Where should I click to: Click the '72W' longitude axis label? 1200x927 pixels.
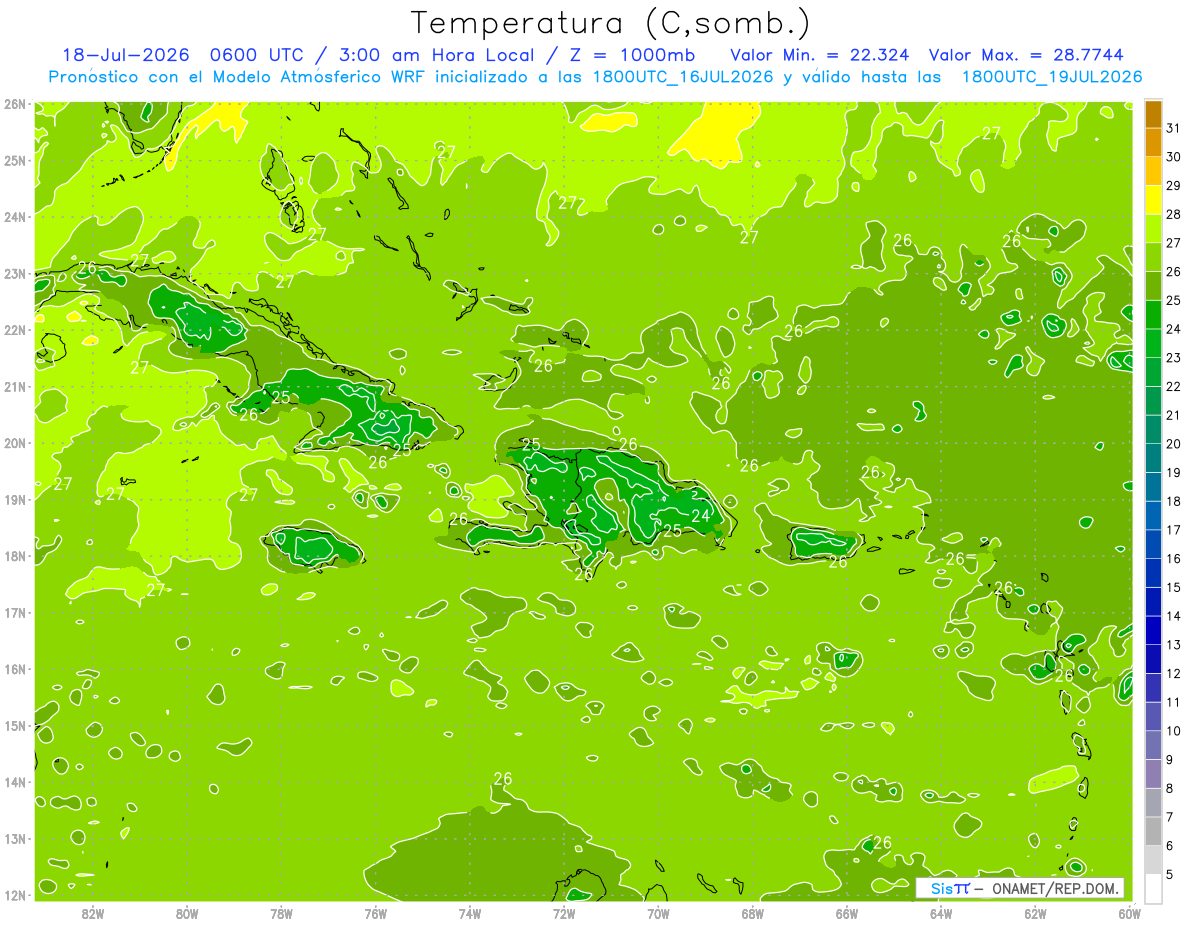tap(564, 913)
